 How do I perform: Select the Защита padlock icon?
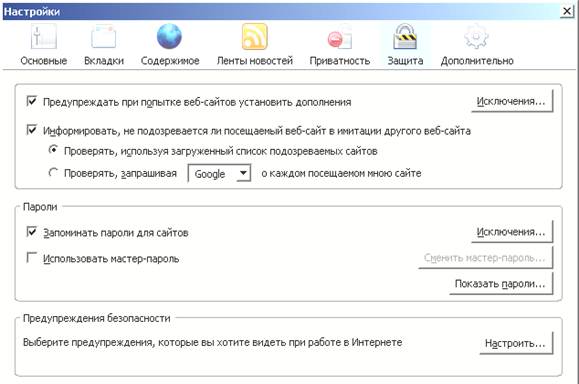point(405,36)
